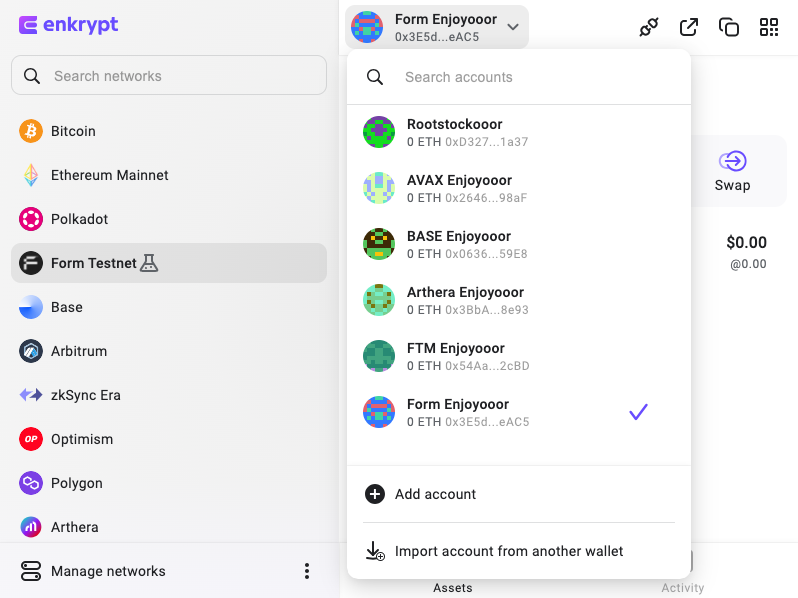Click the Arthera Enjoyooor account avatar
Viewport: 798px width, 598px height.
coord(379,300)
